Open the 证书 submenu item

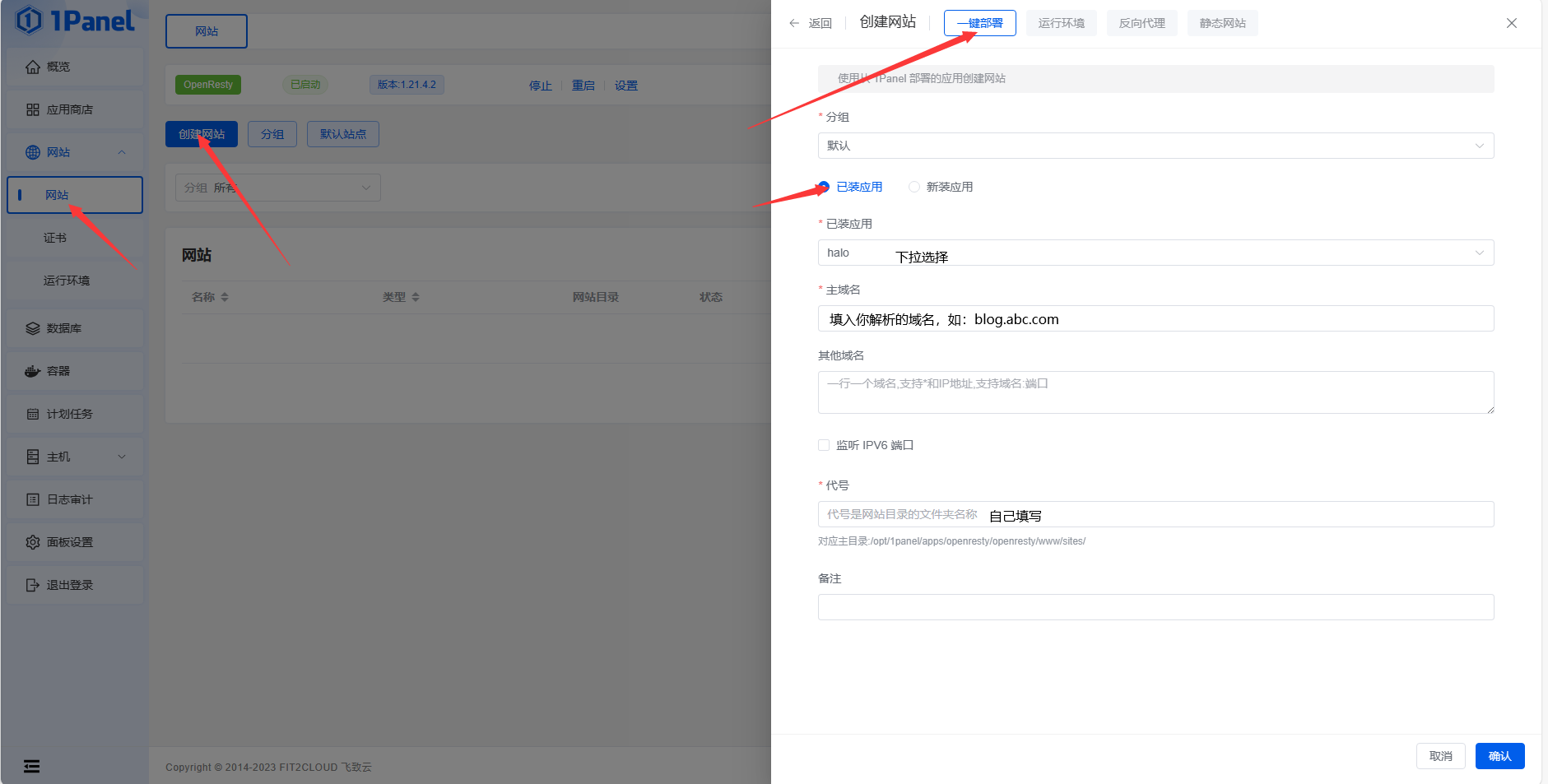75,238
